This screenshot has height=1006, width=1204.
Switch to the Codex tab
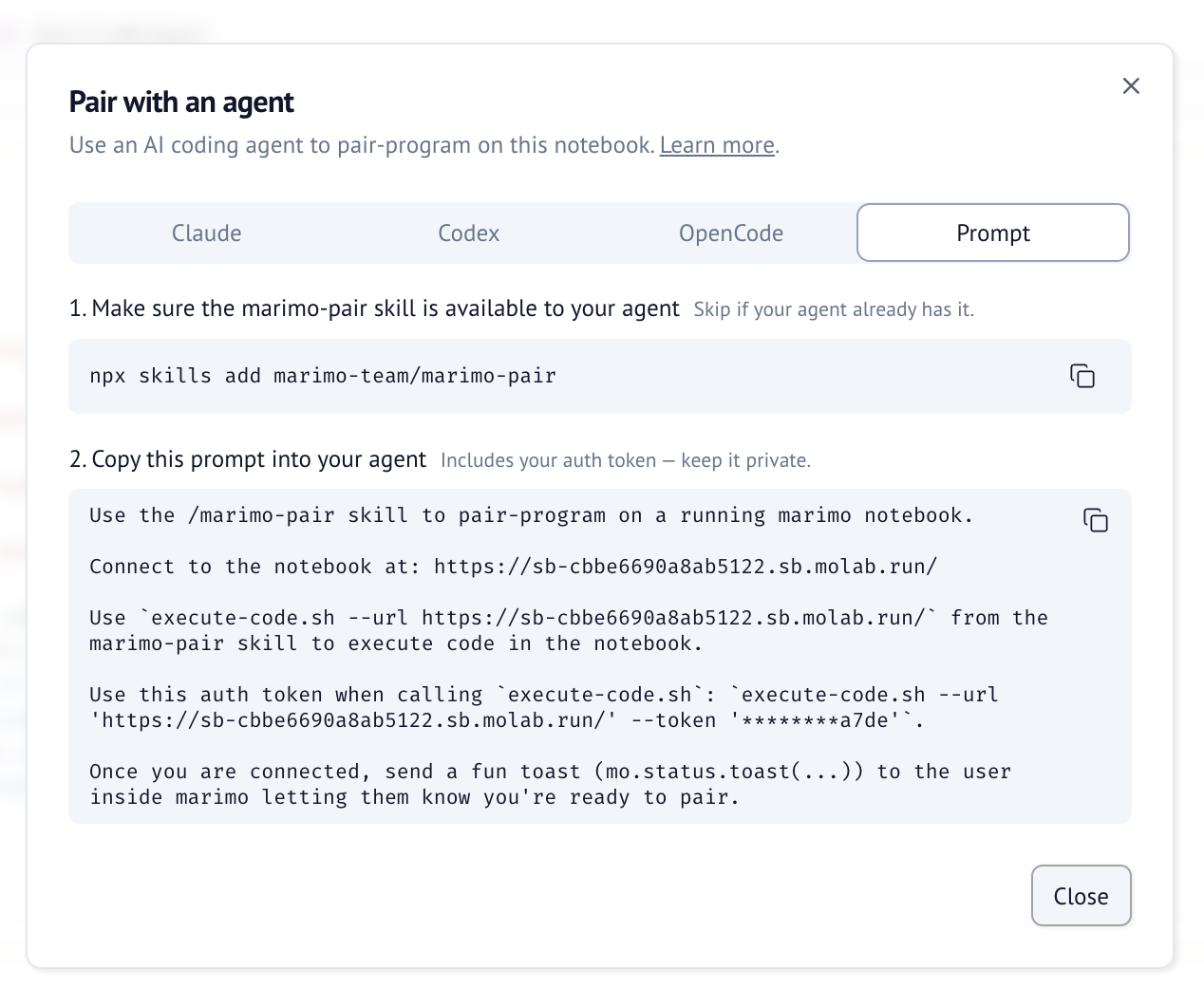(469, 233)
